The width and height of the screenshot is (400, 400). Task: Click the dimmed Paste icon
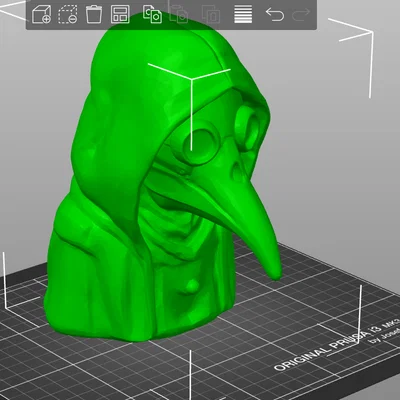[179, 15]
